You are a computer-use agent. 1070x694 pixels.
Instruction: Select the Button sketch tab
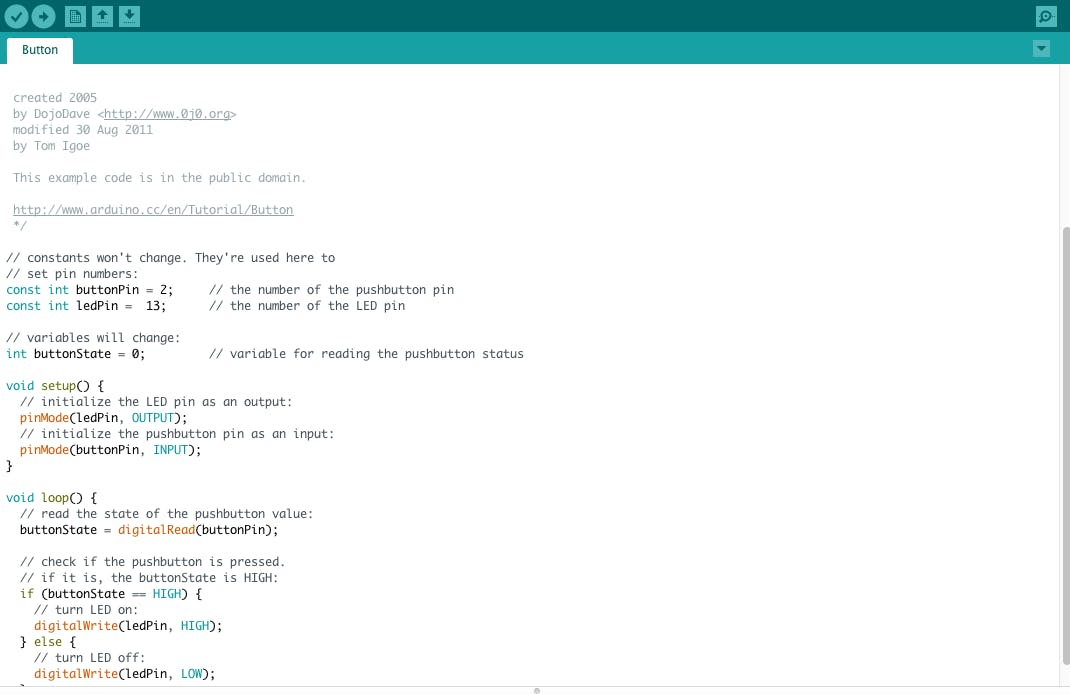click(x=39, y=49)
